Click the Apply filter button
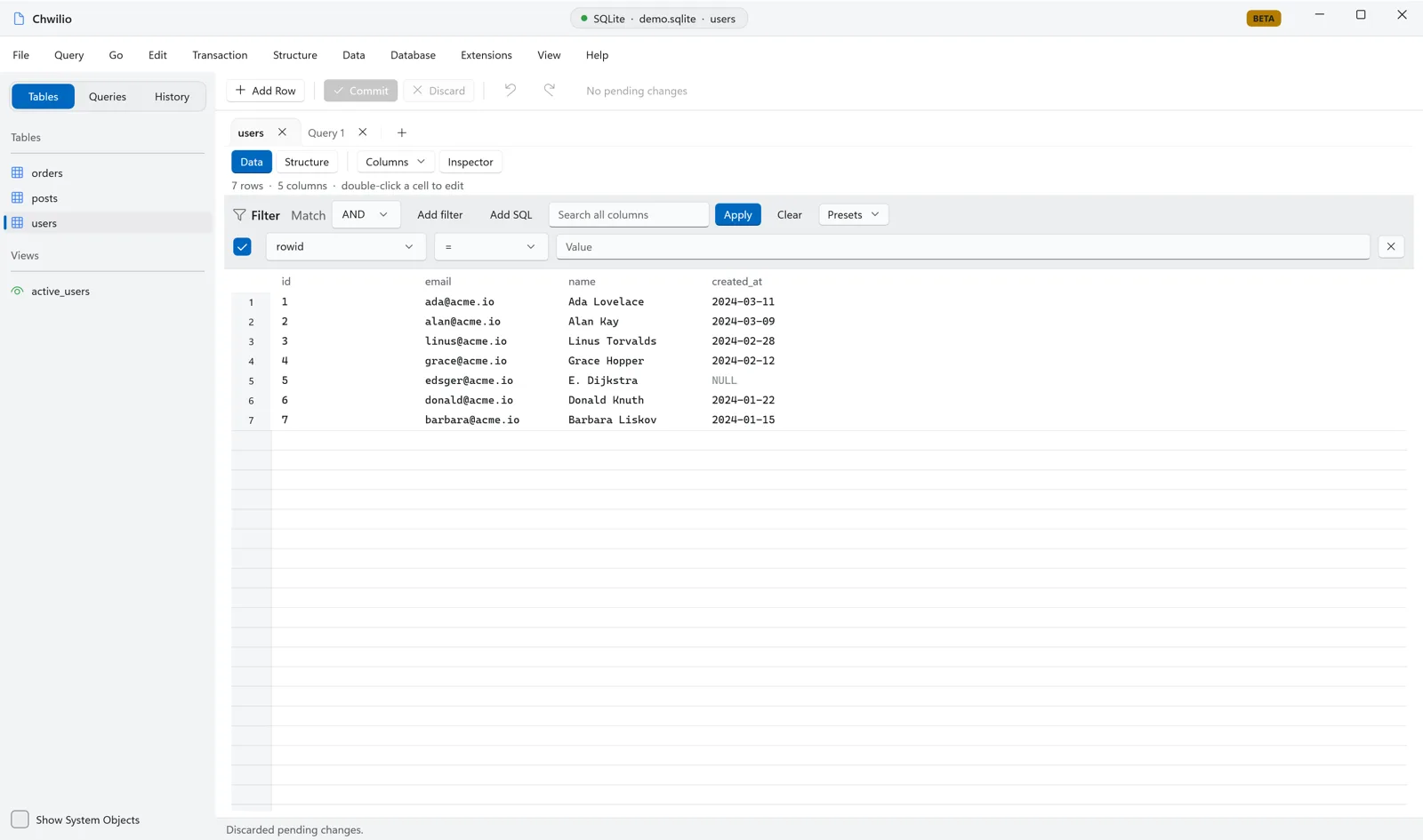 (x=737, y=214)
